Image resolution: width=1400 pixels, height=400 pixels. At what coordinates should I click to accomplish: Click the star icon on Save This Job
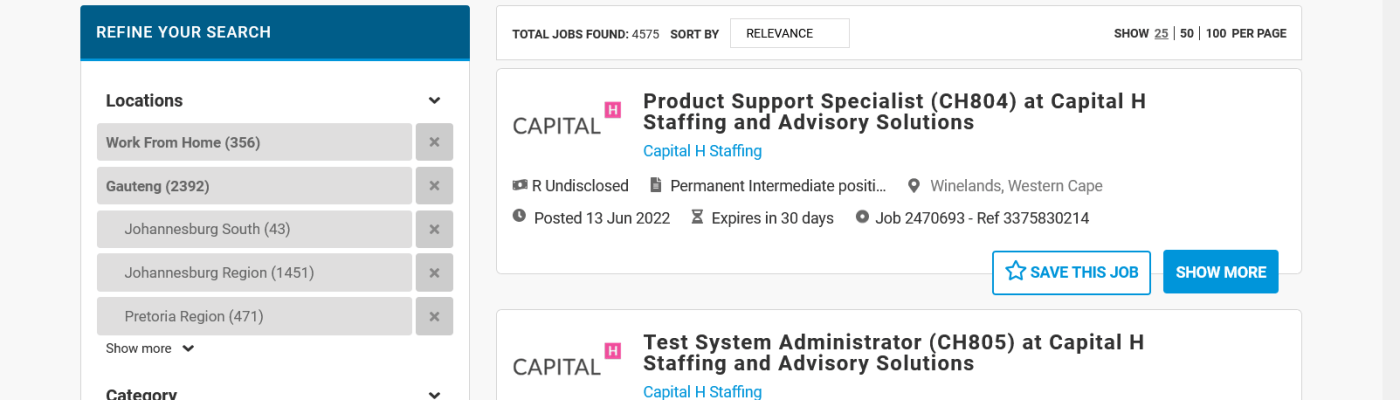1016,271
